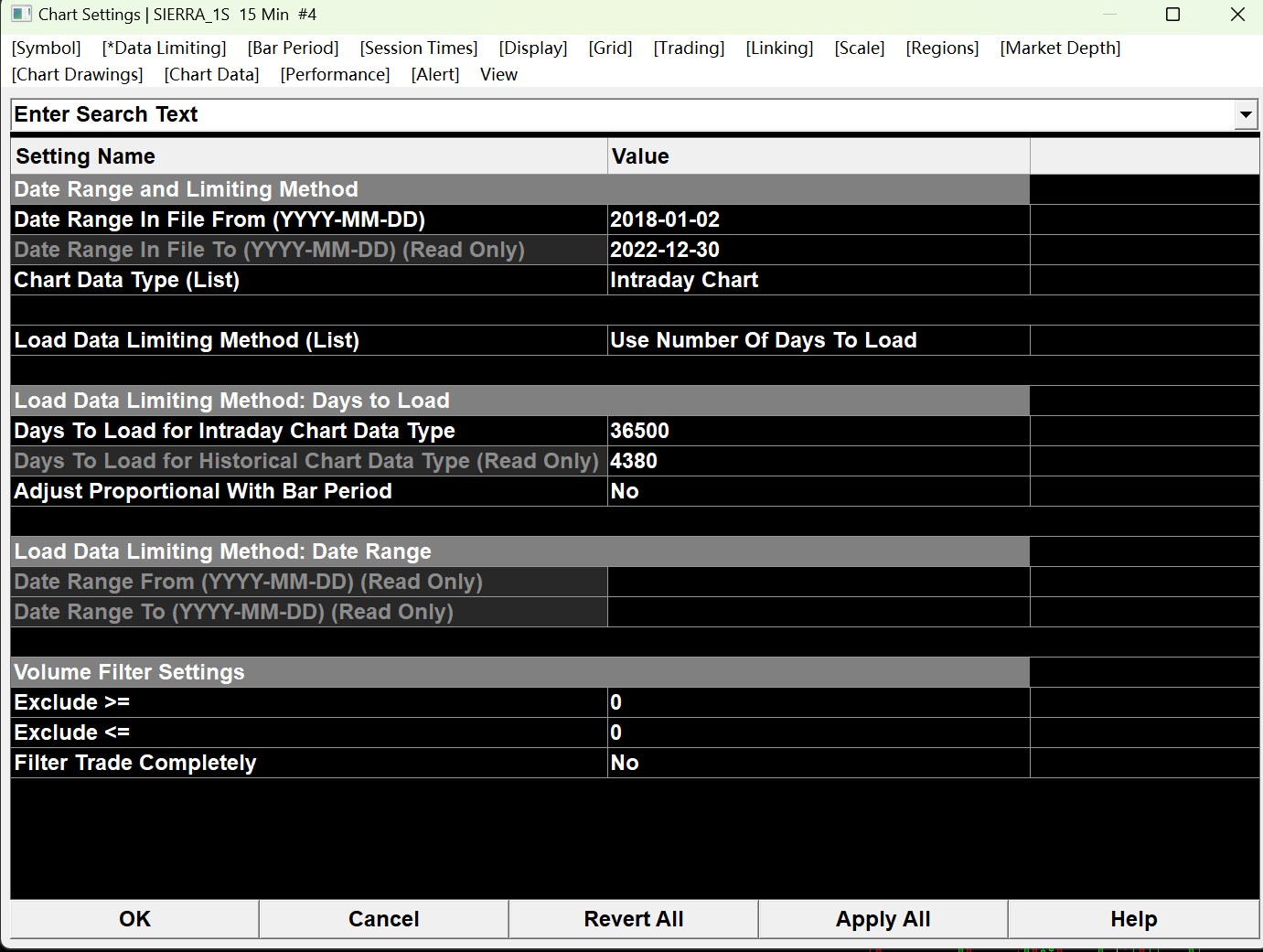Select the [Grid] tab
The image size is (1263, 952).
coord(611,48)
